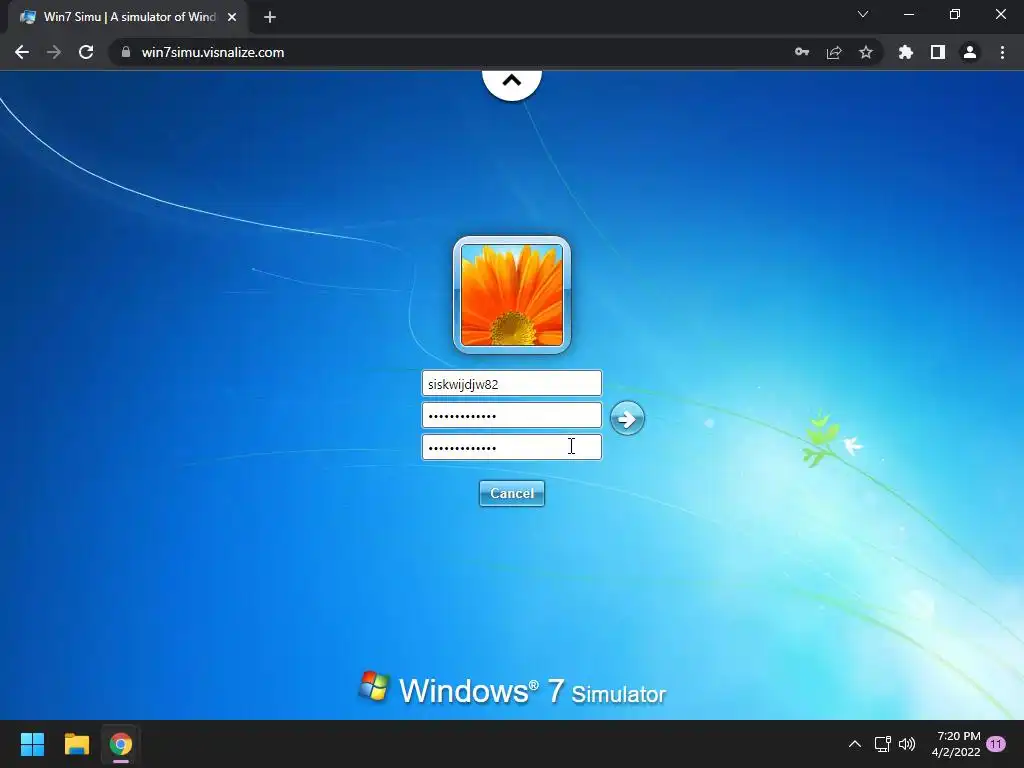Show hidden system tray icons

click(854, 744)
